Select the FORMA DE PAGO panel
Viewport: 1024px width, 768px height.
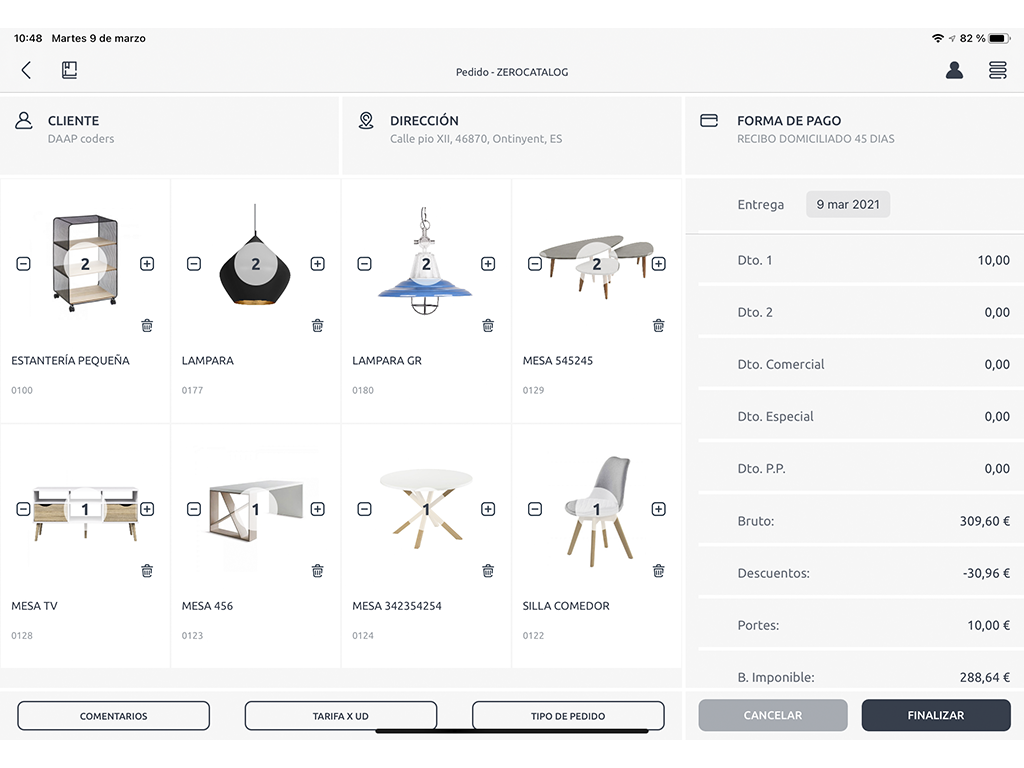854,135
